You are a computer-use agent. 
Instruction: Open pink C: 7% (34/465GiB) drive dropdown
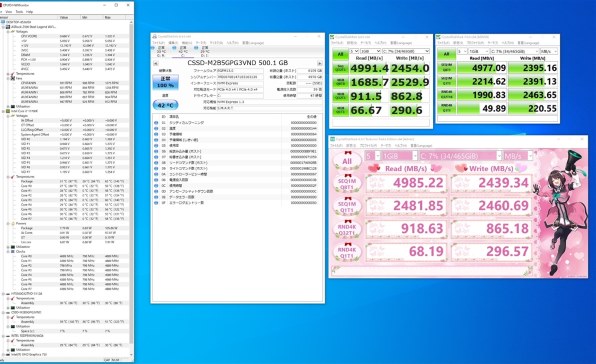pos(460,156)
